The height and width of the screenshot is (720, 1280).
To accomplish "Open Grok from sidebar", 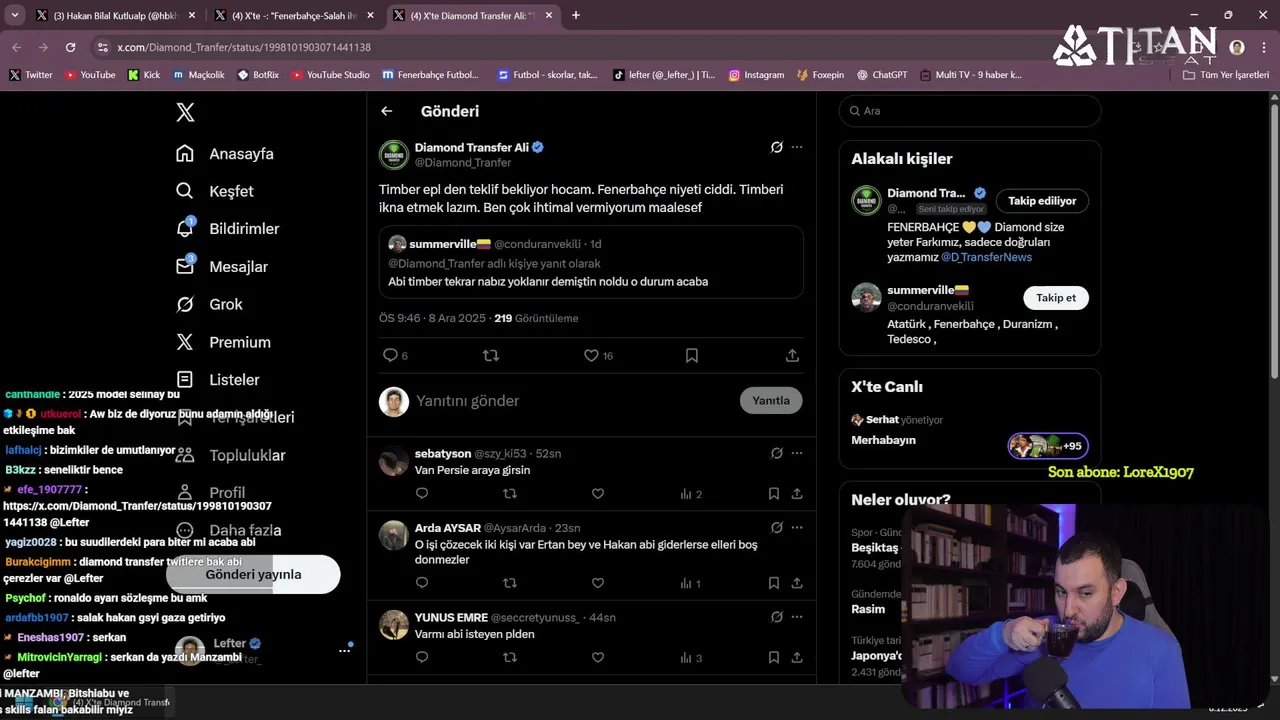I will (x=209, y=304).
